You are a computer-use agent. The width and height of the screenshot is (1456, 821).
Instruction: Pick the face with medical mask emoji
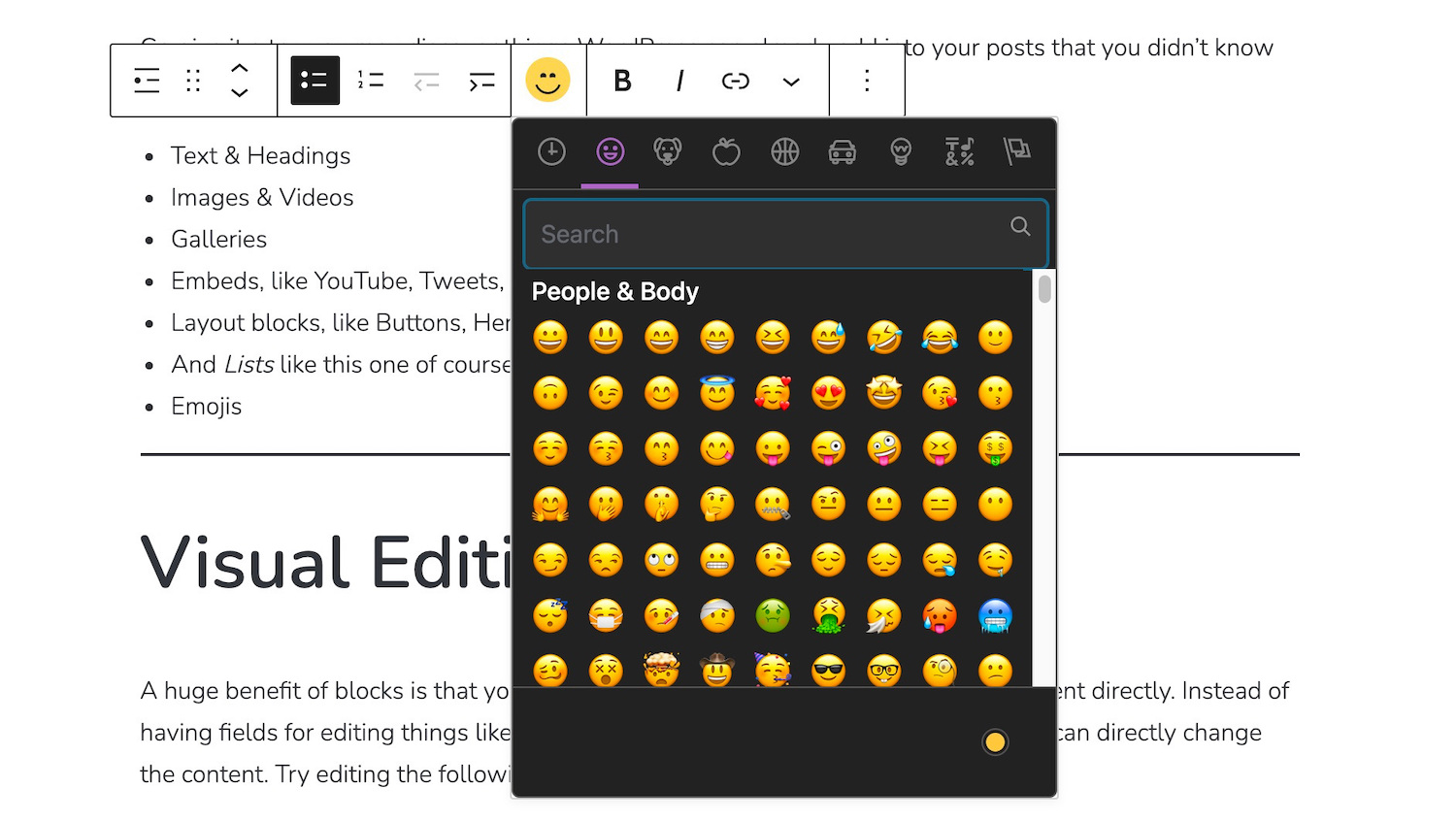click(606, 615)
